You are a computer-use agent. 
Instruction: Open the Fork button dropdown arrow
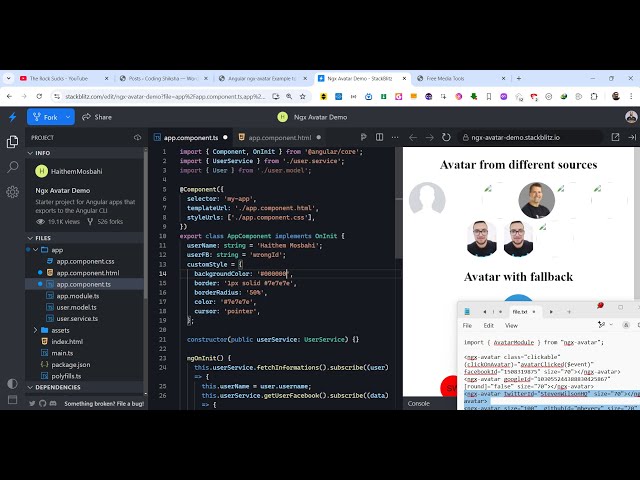click(68, 117)
